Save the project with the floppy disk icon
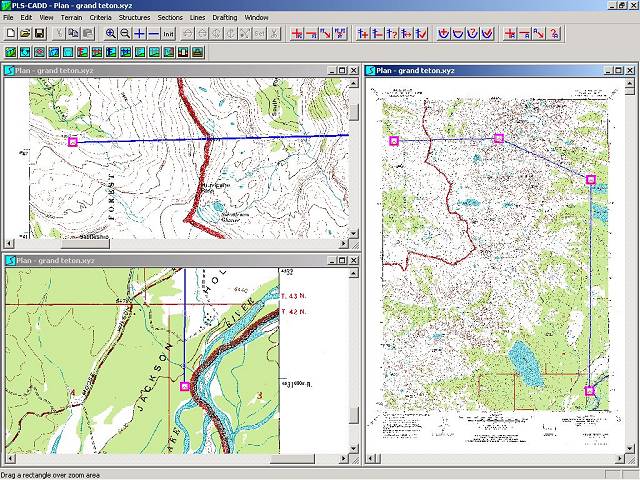Screen dimensions: 640x480 [x=40, y=33]
